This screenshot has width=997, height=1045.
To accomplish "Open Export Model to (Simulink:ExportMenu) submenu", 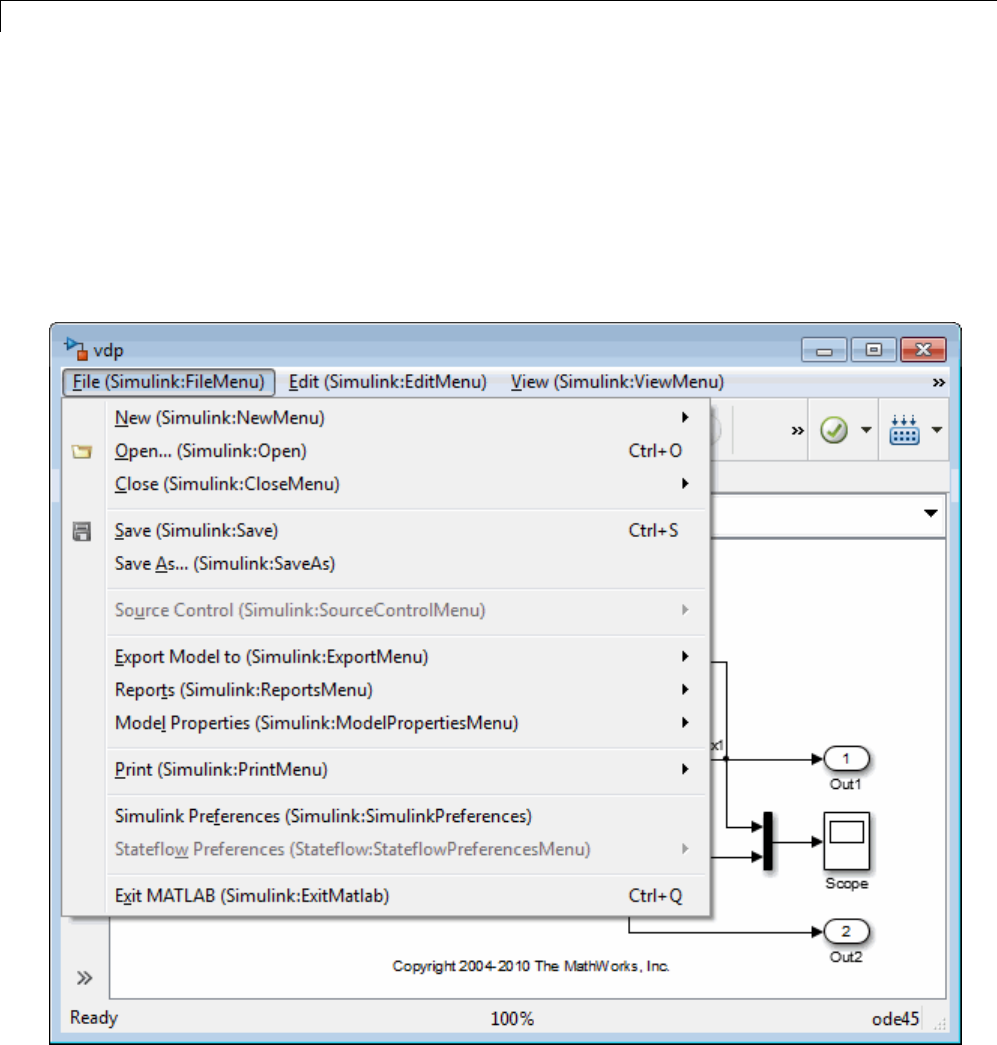I will click(x=407, y=657).
